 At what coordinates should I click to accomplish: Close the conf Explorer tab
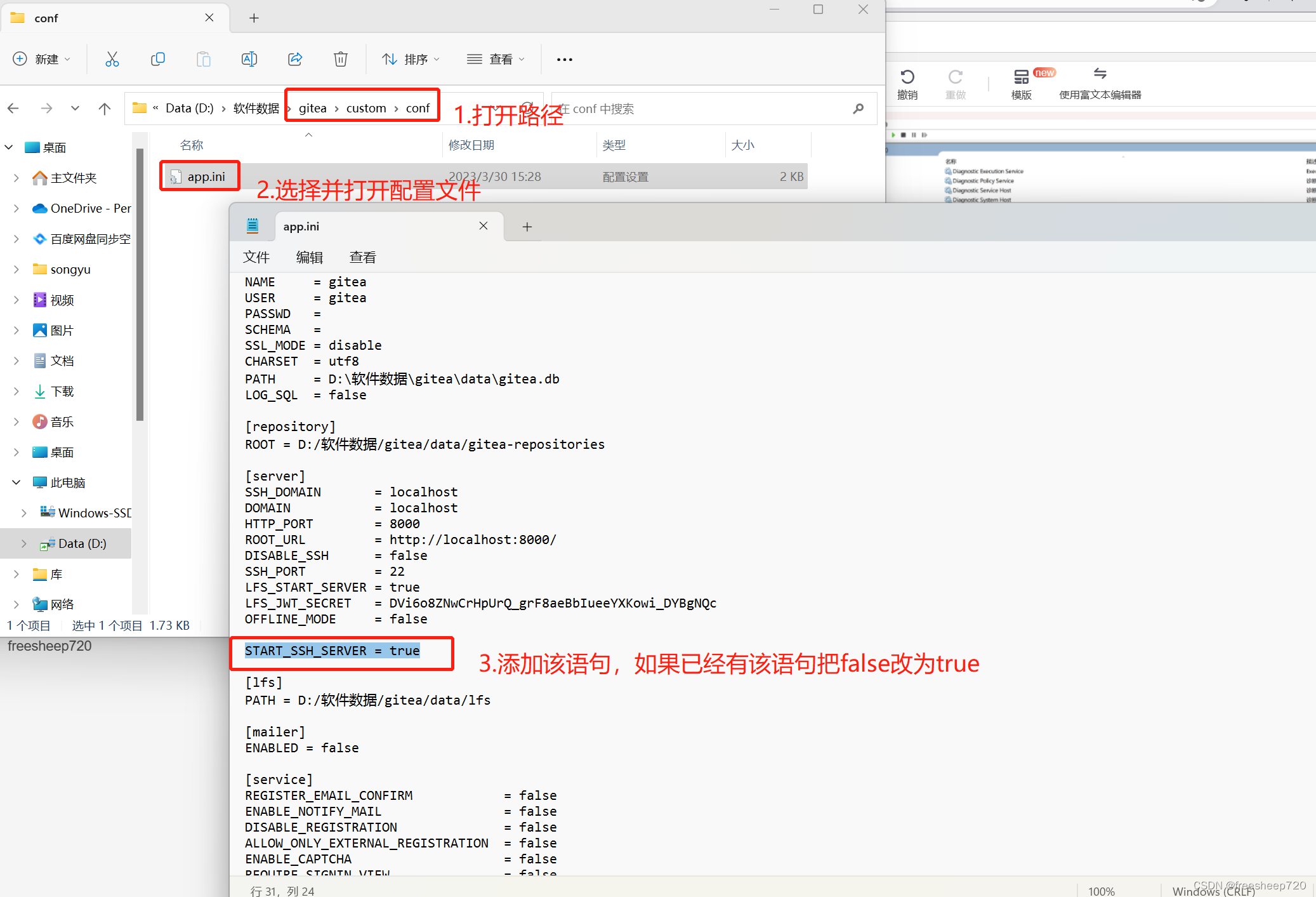(209, 18)
